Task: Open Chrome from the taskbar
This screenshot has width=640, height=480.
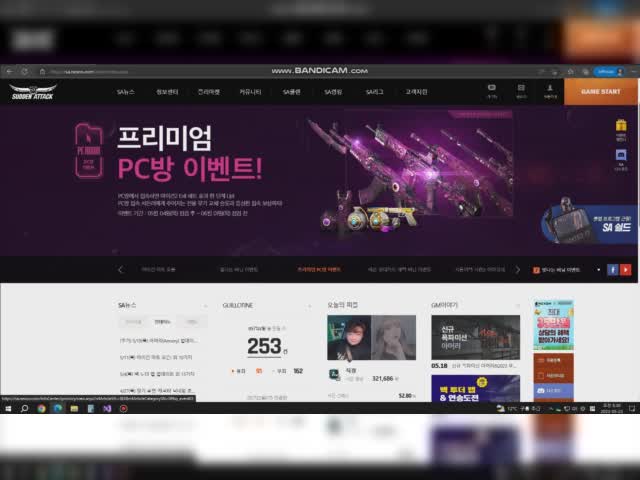Action: tap(41, 408)
